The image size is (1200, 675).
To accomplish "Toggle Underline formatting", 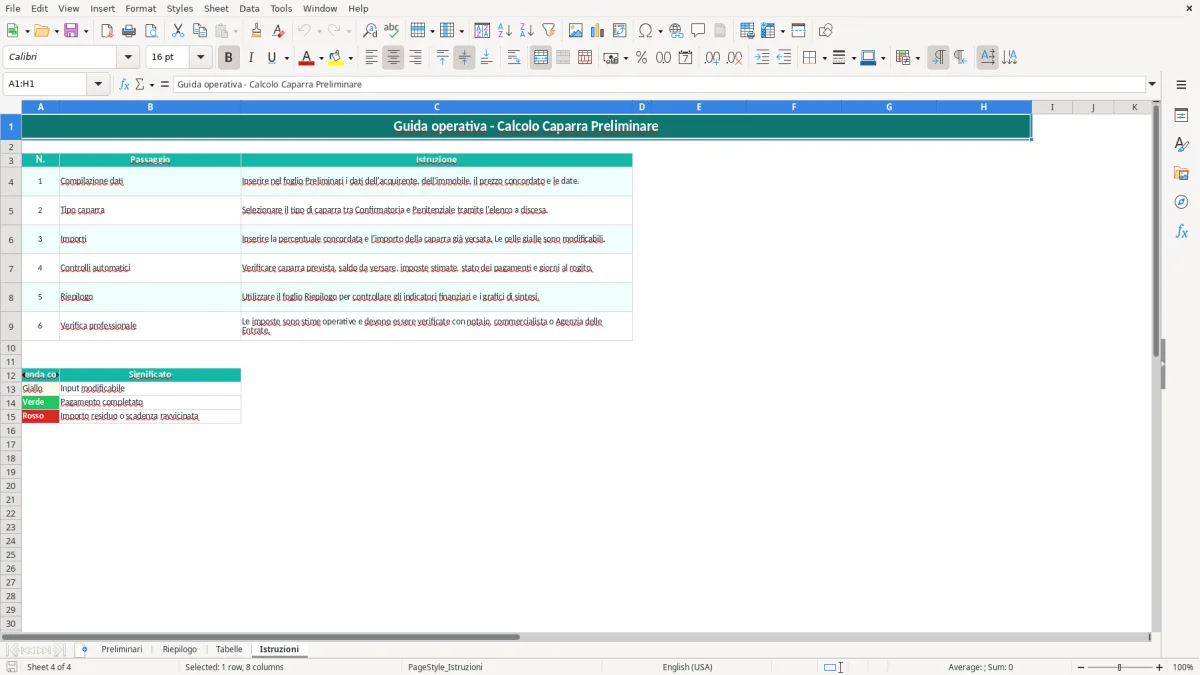I will (x=272, y=58).
